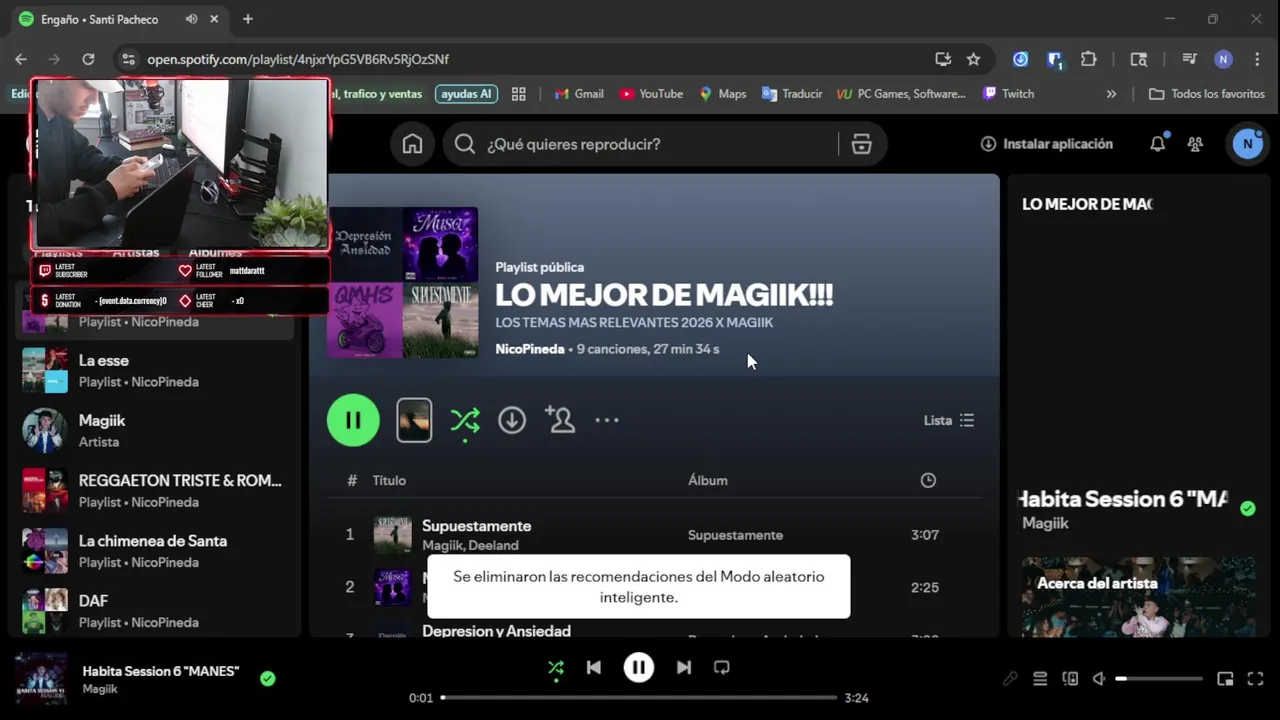Image resolution: width=1280 pixels, height=720 pixels.
Task: Click the search magnifier icon
Action: 464,144
